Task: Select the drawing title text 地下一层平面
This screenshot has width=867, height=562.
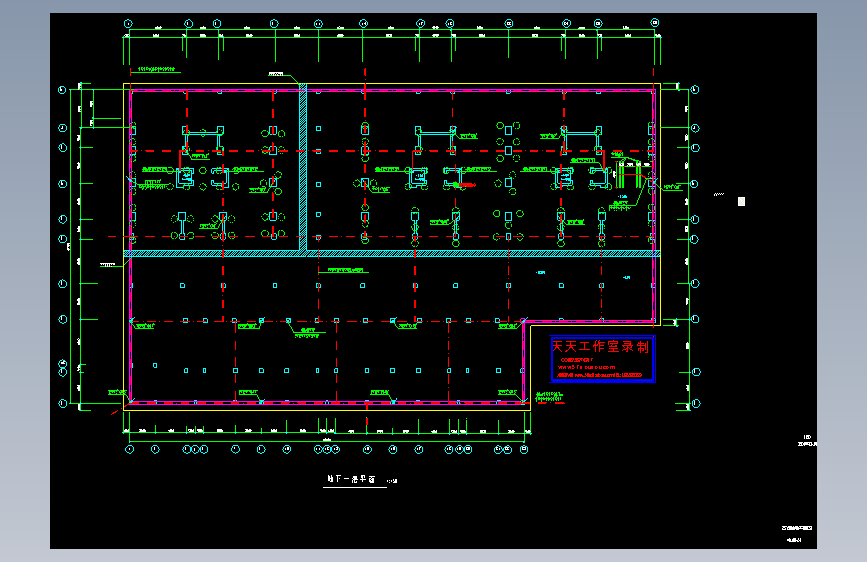Action: click(x=352, y=479)
